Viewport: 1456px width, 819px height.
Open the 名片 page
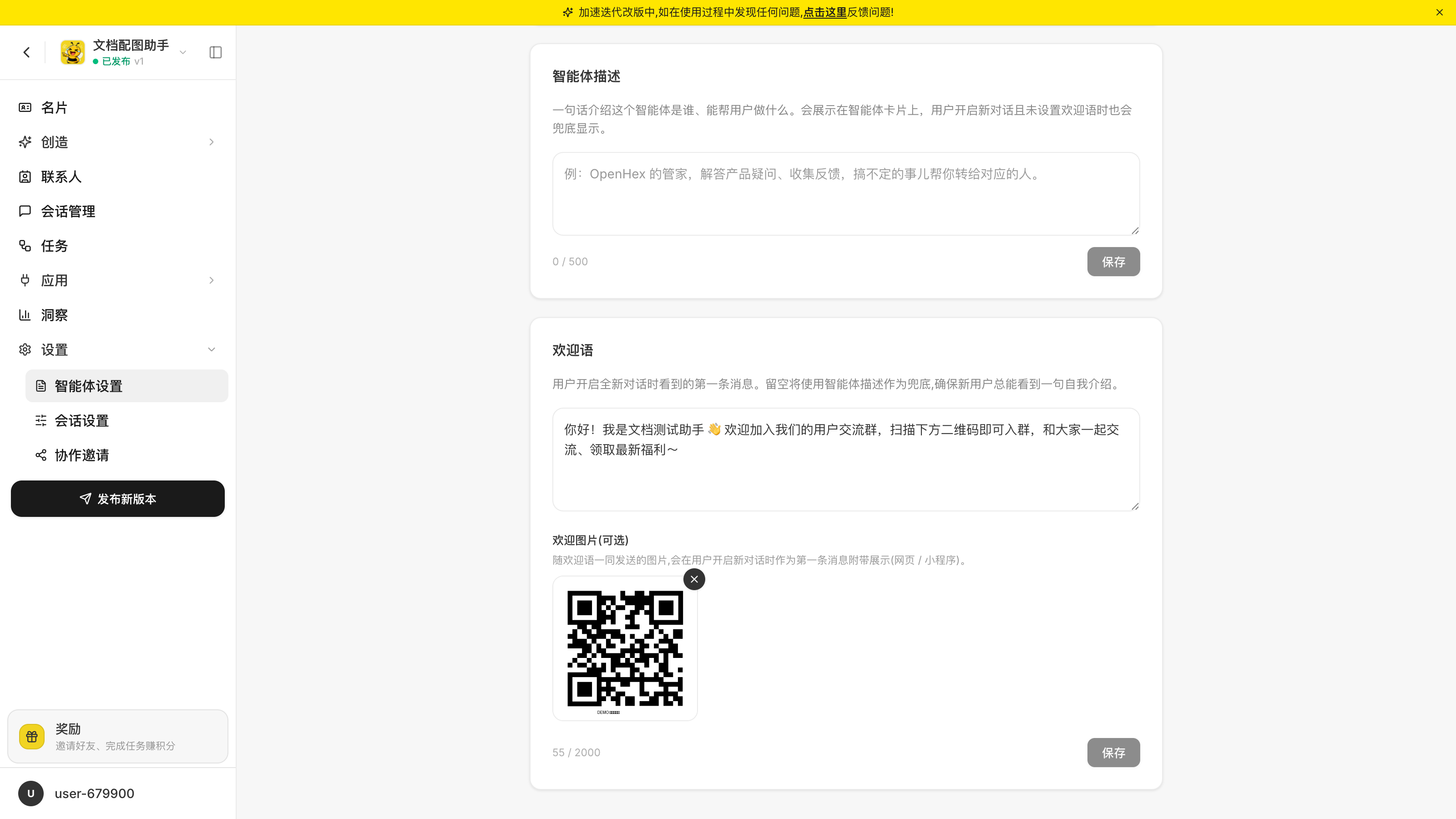(117, 107)
